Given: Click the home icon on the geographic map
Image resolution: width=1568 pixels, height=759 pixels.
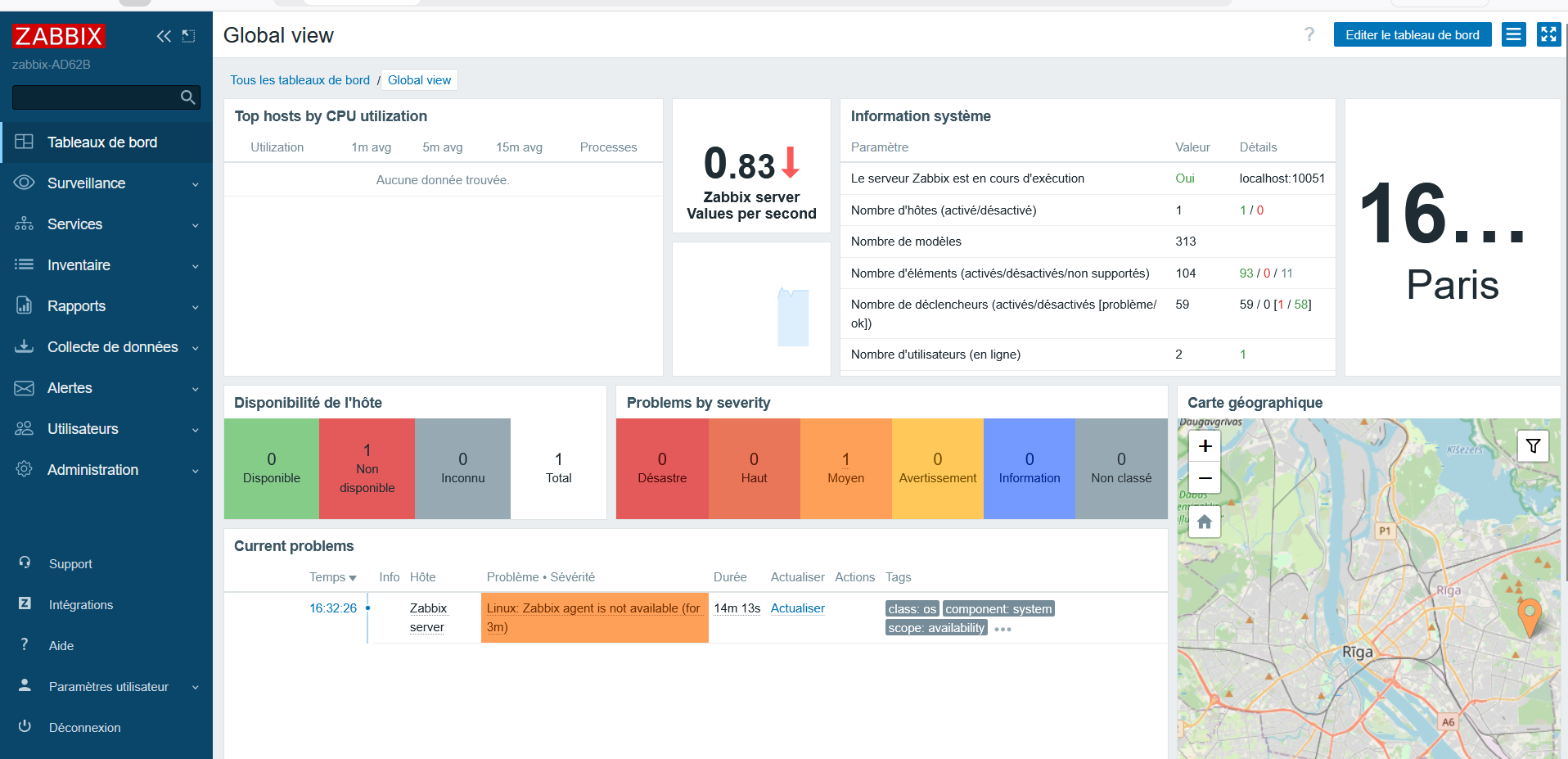Looking at the screenshot, I should [1204, 522].
